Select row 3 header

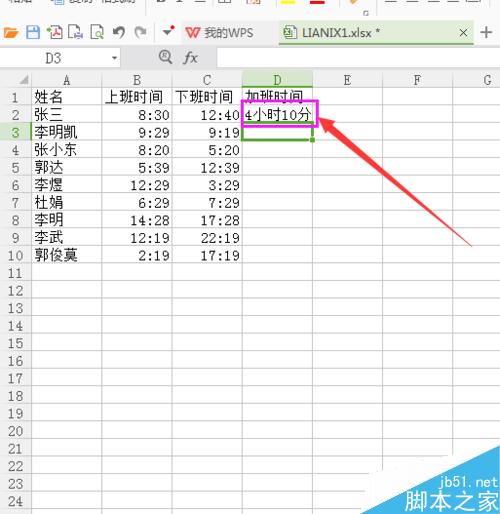(x=15, y=132)
